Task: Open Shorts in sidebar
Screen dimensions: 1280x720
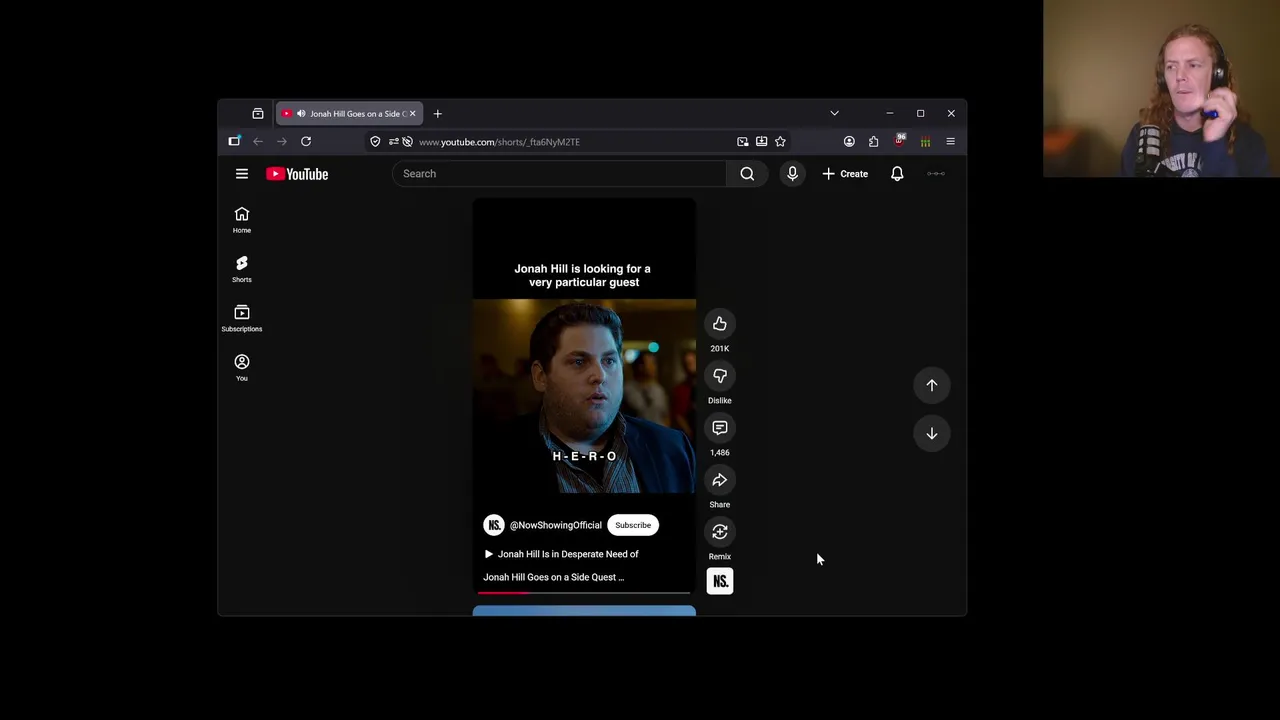Action: click(x=241, y=269)
